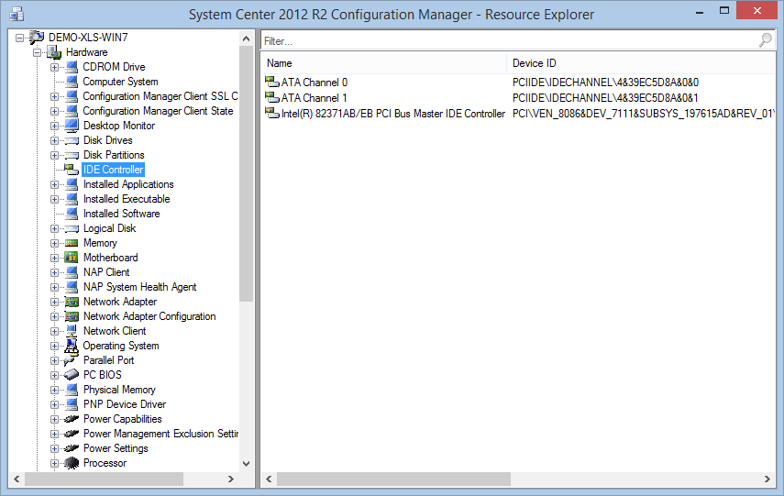The image size is (784, 496).
Task: Select Power Settings tree item
Action: tap(116, 448)
